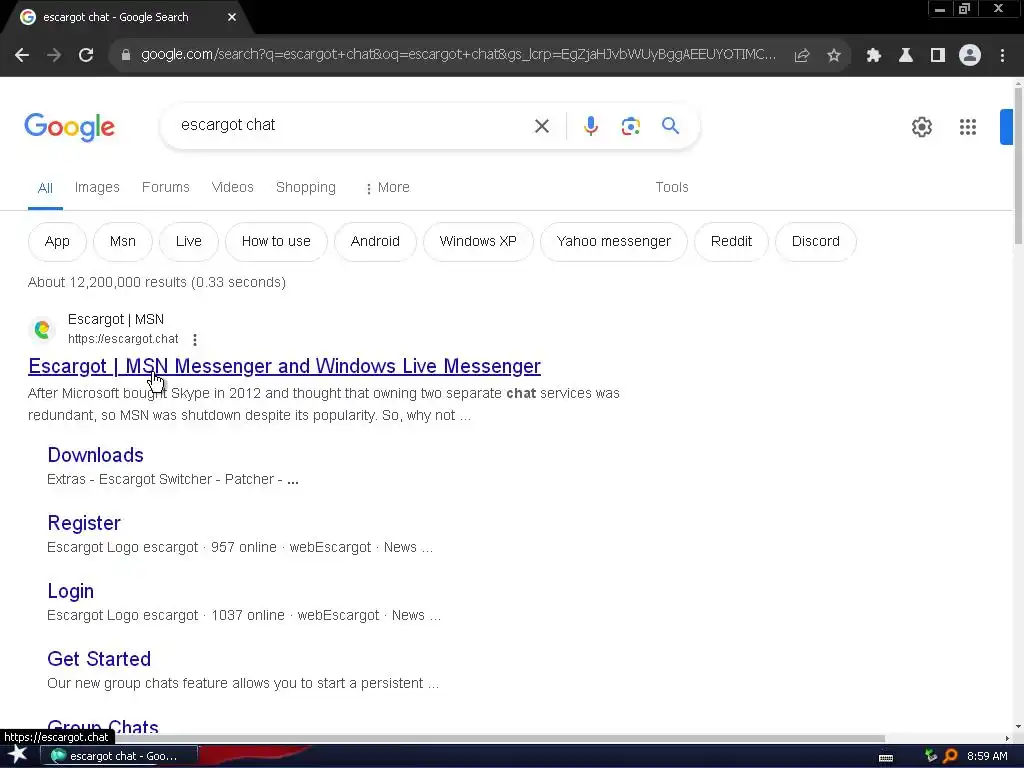Close the escargot chat browser tab

click(232, 17)
